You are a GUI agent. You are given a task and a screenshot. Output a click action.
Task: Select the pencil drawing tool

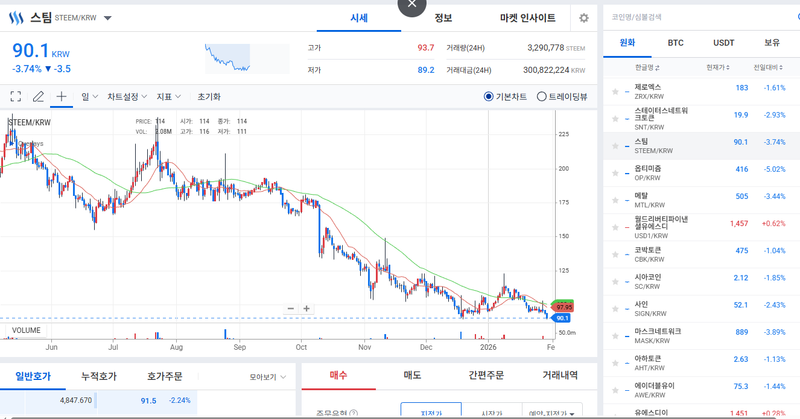point(38,97)
